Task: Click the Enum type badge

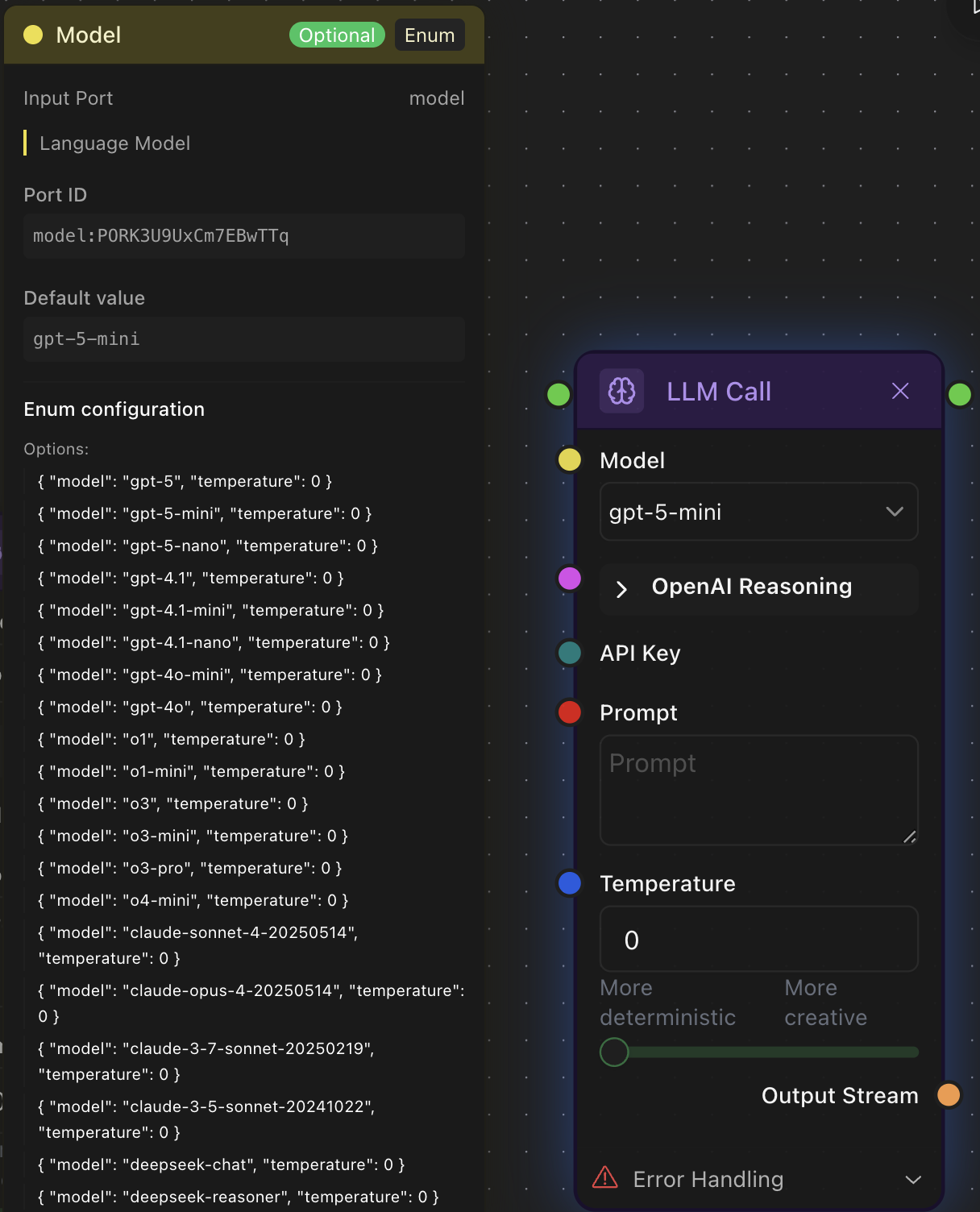Action: (430, 35)
